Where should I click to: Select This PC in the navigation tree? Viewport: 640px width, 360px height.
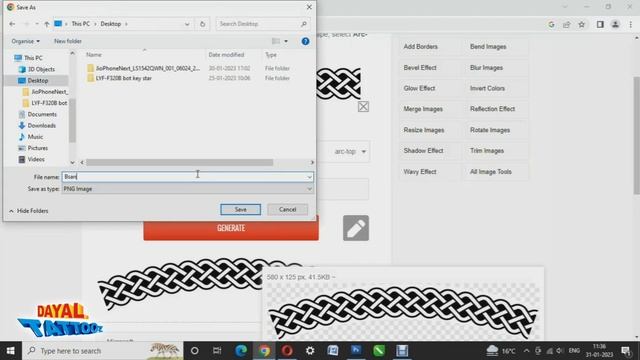click(33, 58)
